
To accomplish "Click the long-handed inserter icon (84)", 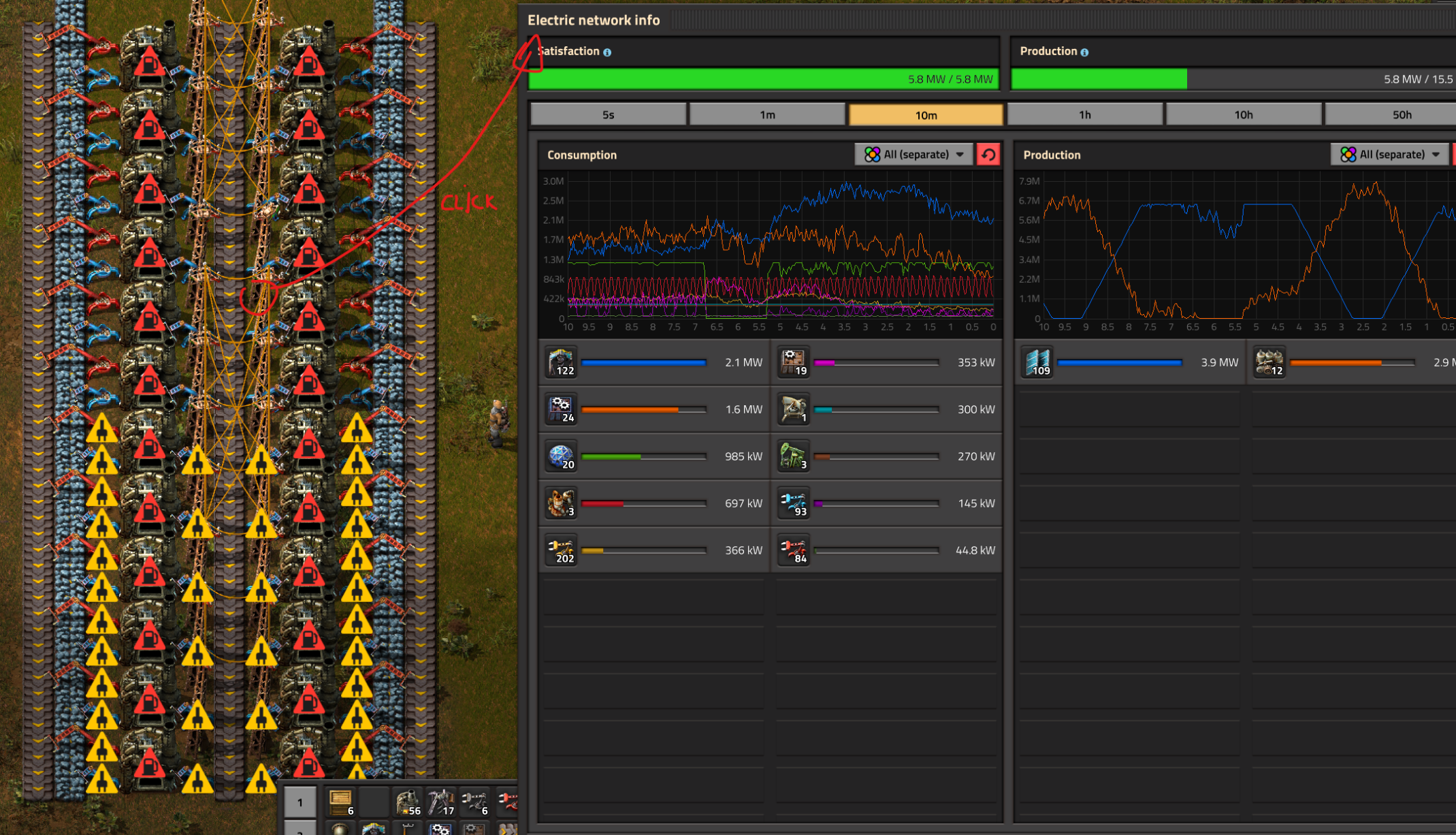I will point(794,550).
